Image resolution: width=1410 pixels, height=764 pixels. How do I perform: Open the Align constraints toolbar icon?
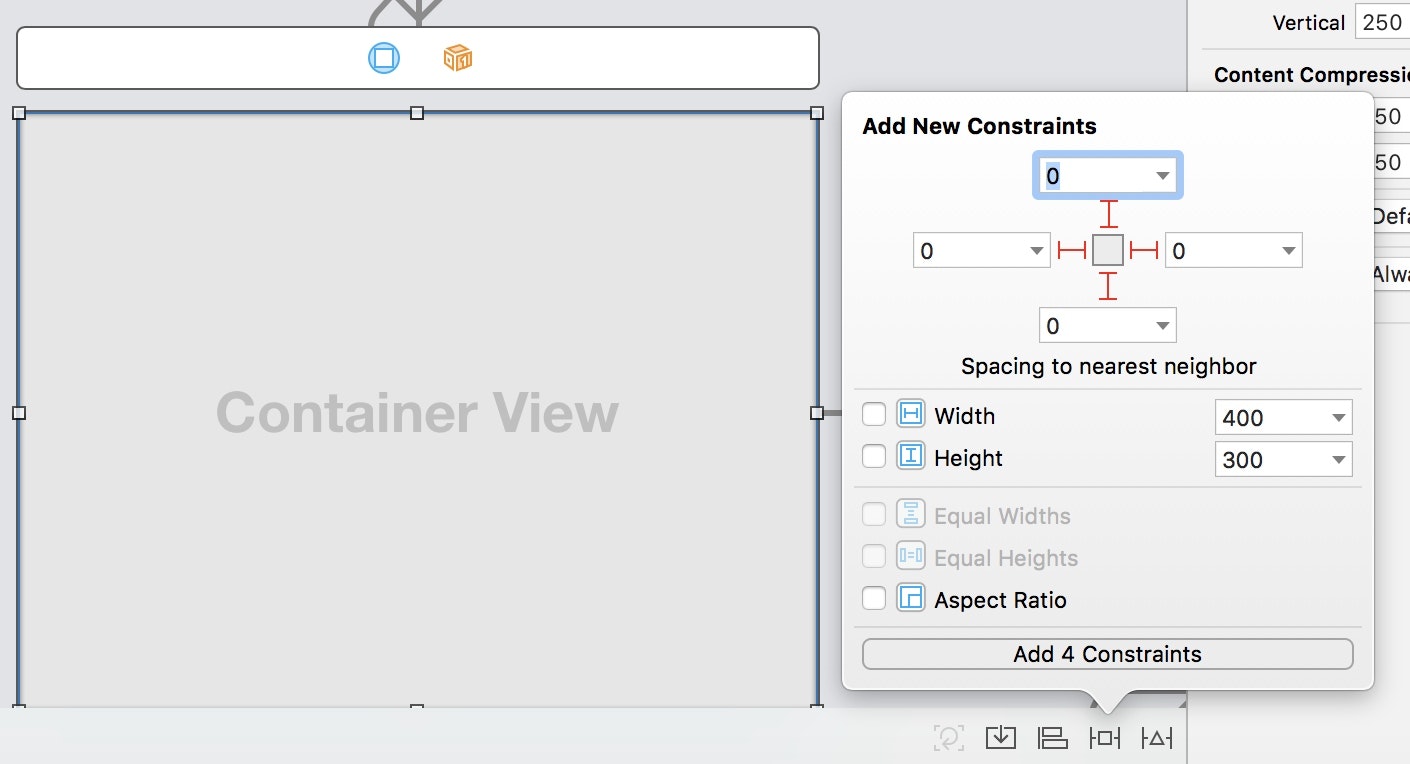(x=1053, y=738)
